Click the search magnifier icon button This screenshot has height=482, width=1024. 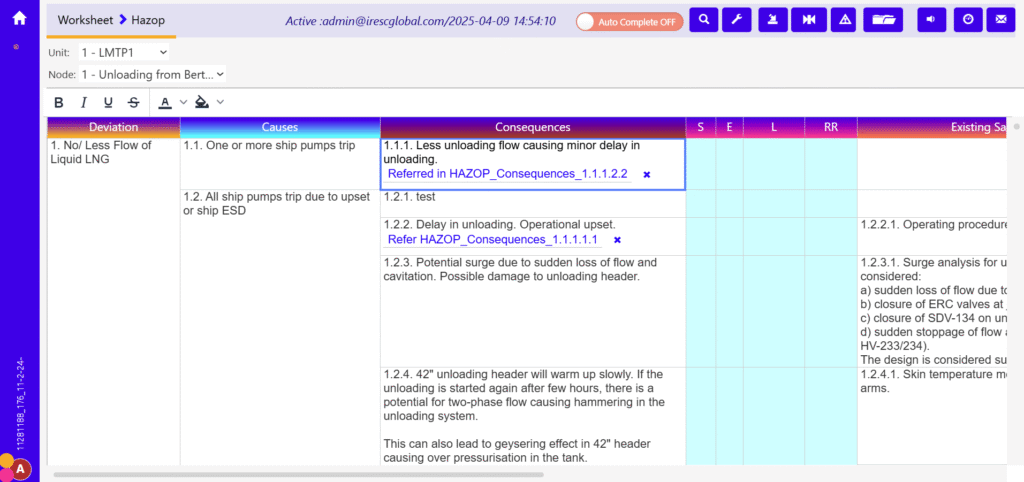tap(704, 20)
